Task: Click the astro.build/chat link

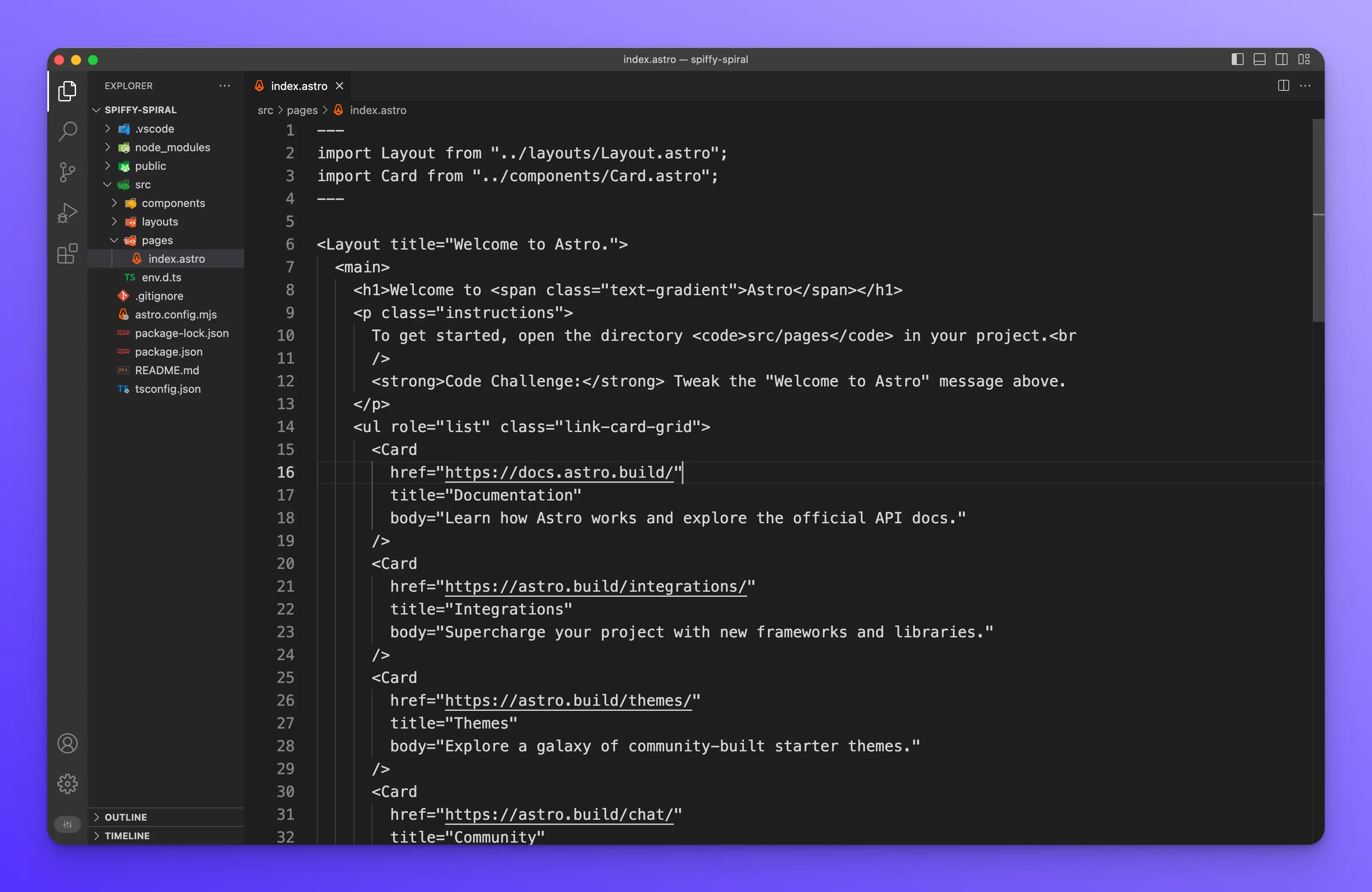Action: (558, 815)
